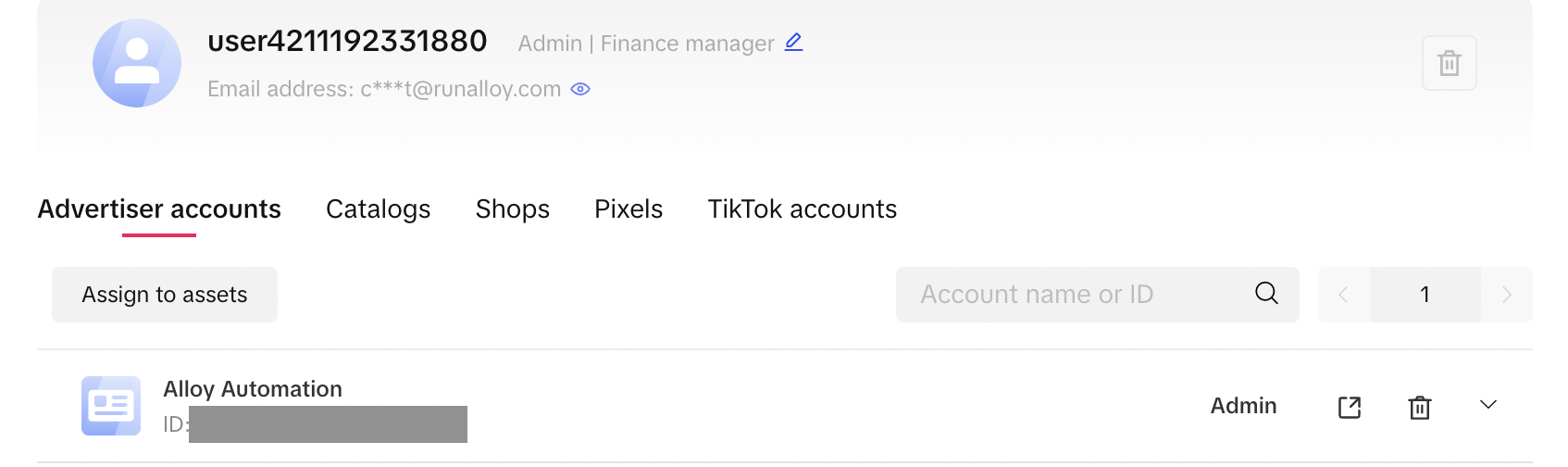The width and height of the screenshot is (1568, 467).
Task: Click the page number 1 box
Action: 1425,295
